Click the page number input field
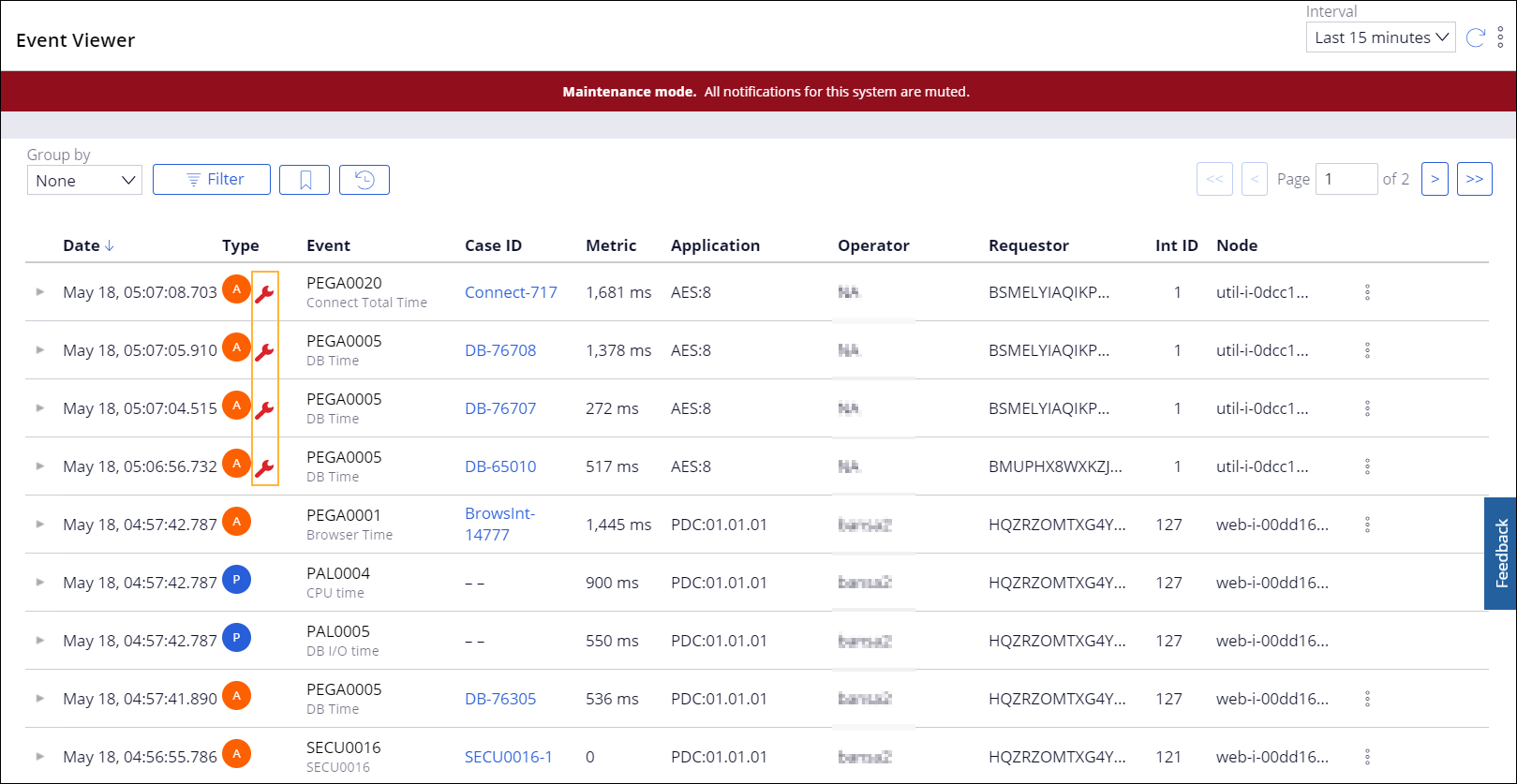The width and height of the screenshot is (1517, 784). [1346, 179]
